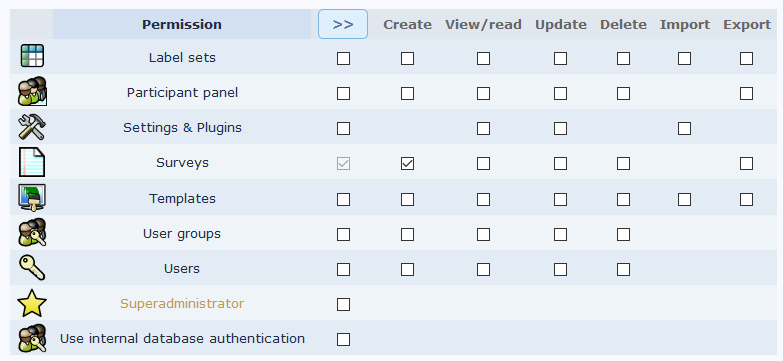This screenshot has height=361, width=783.
Task: Click the Templates paintbrush monitor icon
Action: click(x=32, y=198)
